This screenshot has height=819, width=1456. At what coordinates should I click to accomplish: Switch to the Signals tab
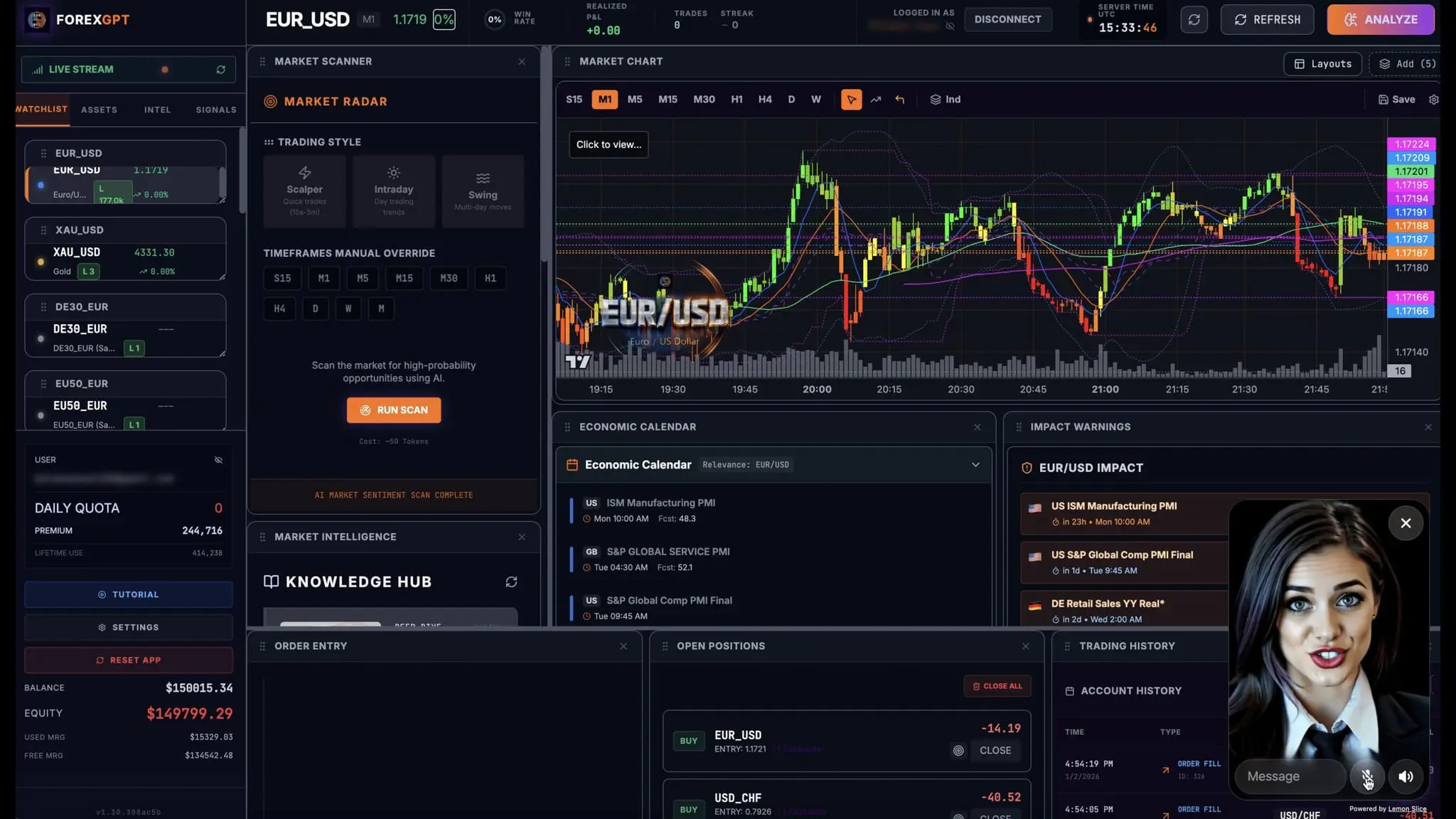pyautogui.click(x=216, y=110)
